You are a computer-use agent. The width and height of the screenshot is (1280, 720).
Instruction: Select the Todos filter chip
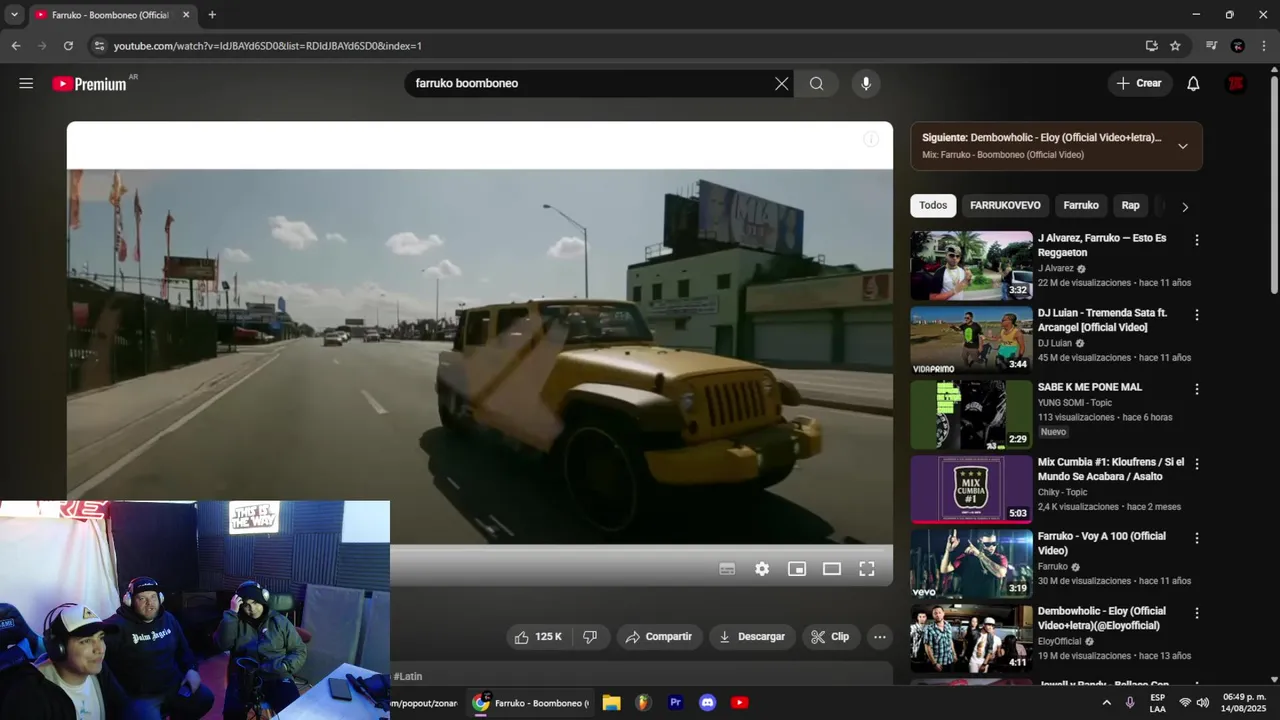click(x=933, y=206)
